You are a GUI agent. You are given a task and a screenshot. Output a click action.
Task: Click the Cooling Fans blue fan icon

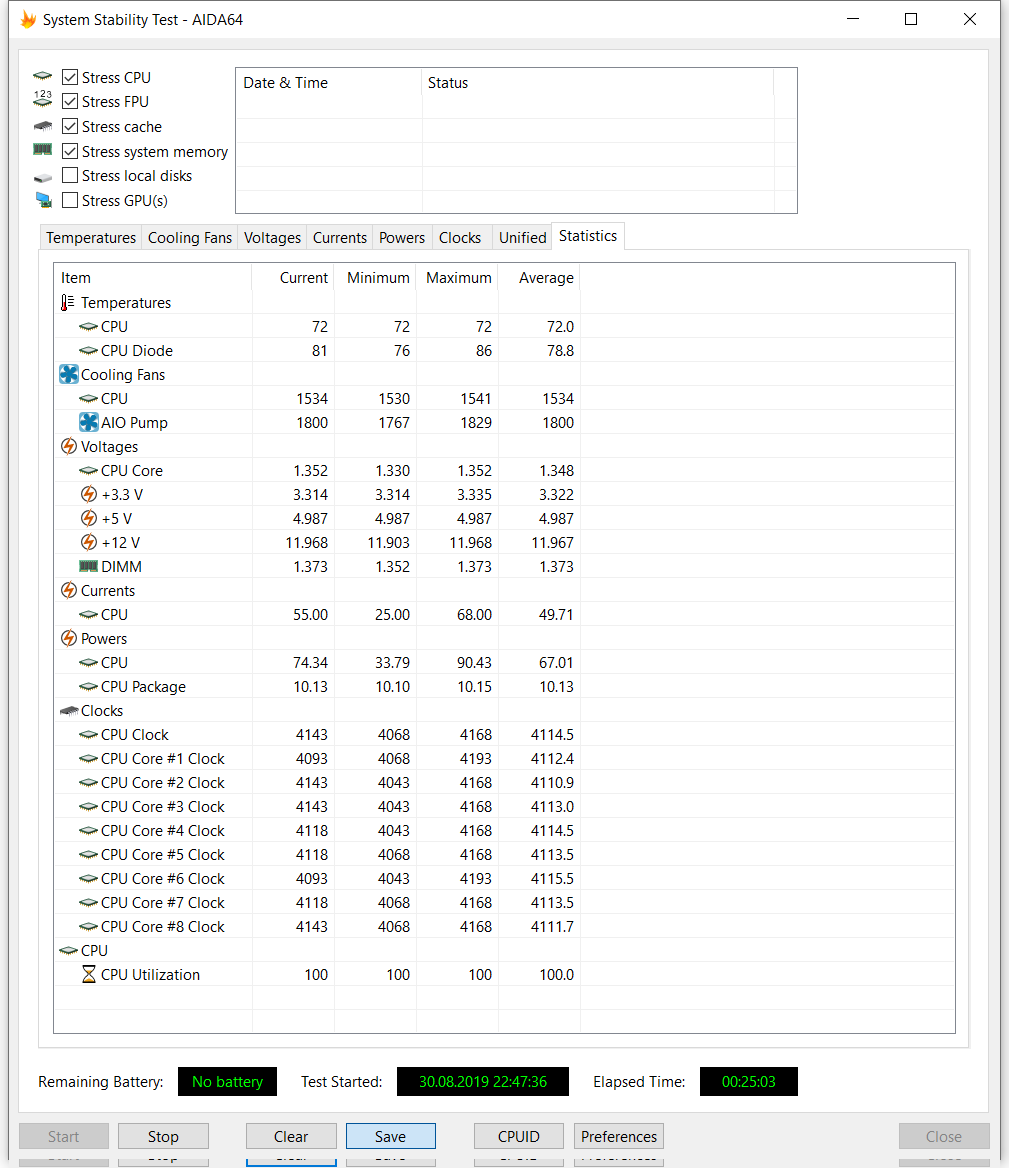coord(69,375)
